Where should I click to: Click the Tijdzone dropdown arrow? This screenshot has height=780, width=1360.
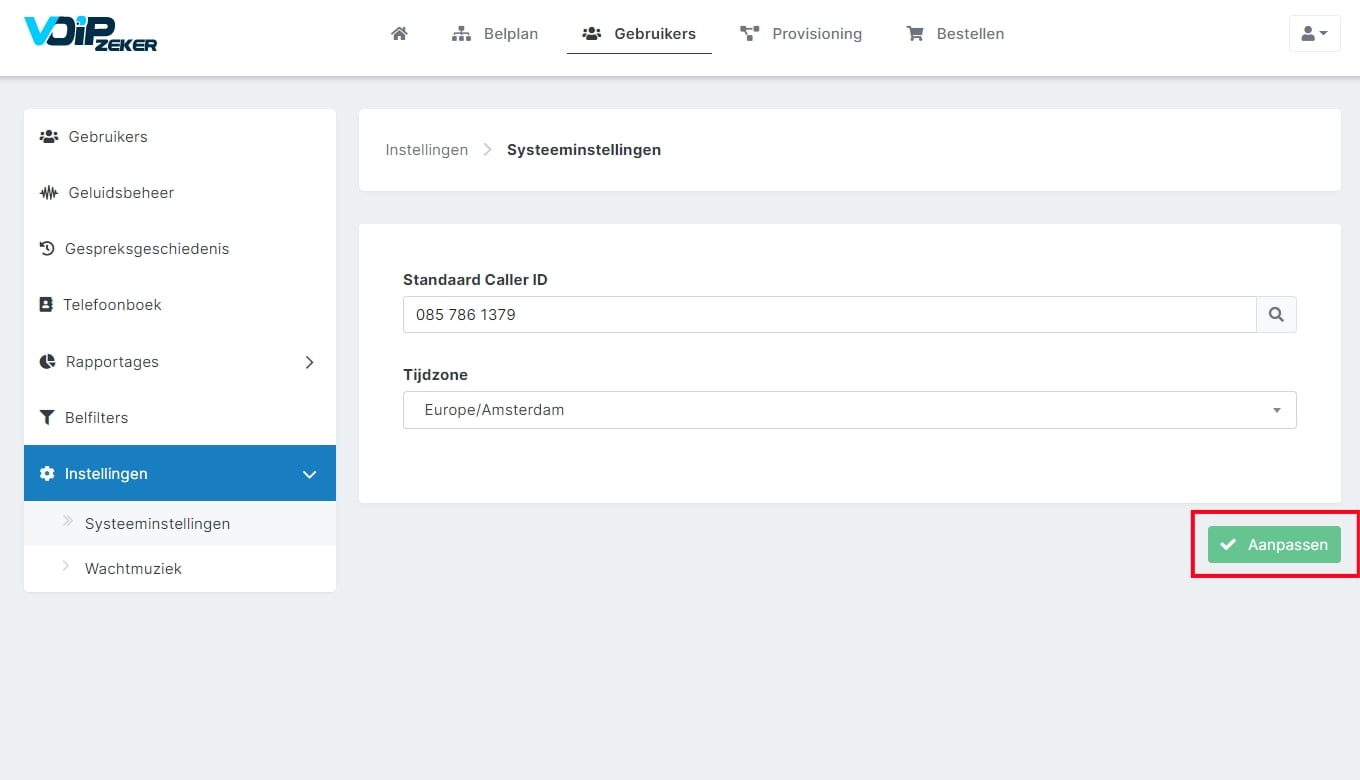coord(1277,410)
